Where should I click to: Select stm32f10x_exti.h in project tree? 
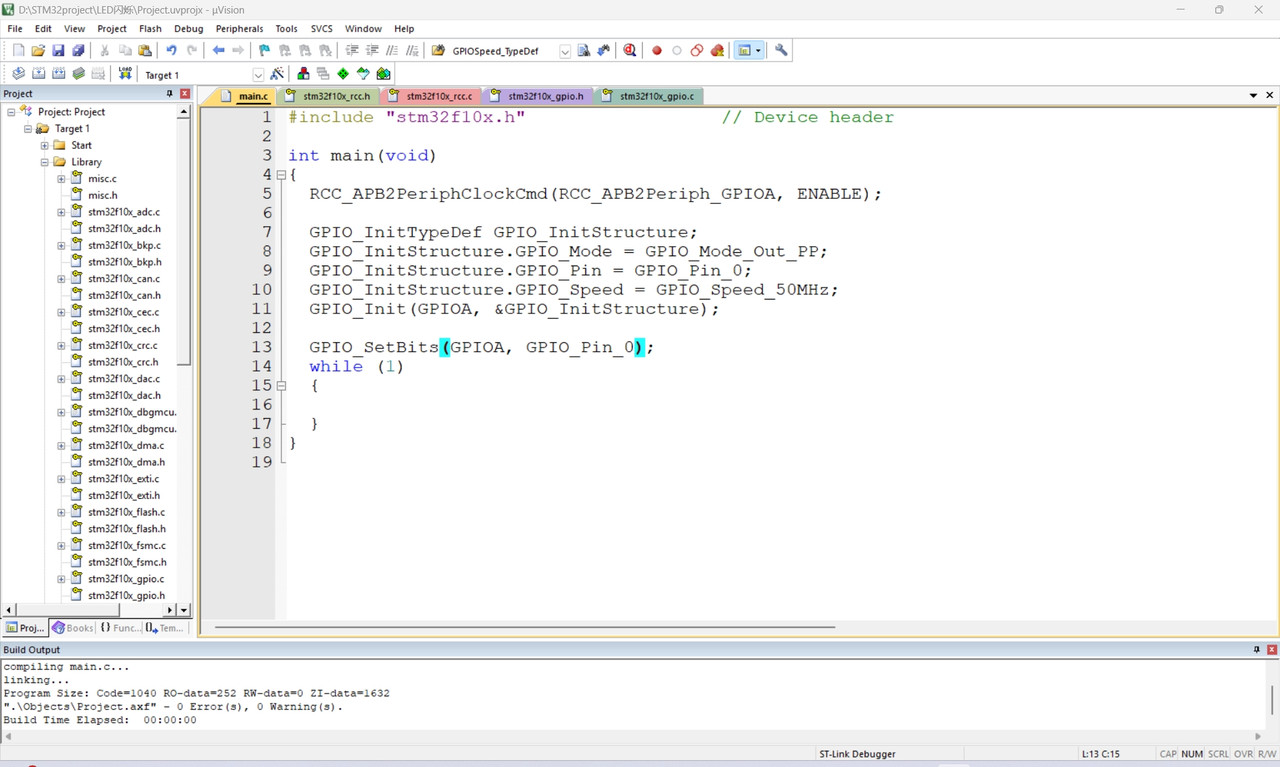126,496
